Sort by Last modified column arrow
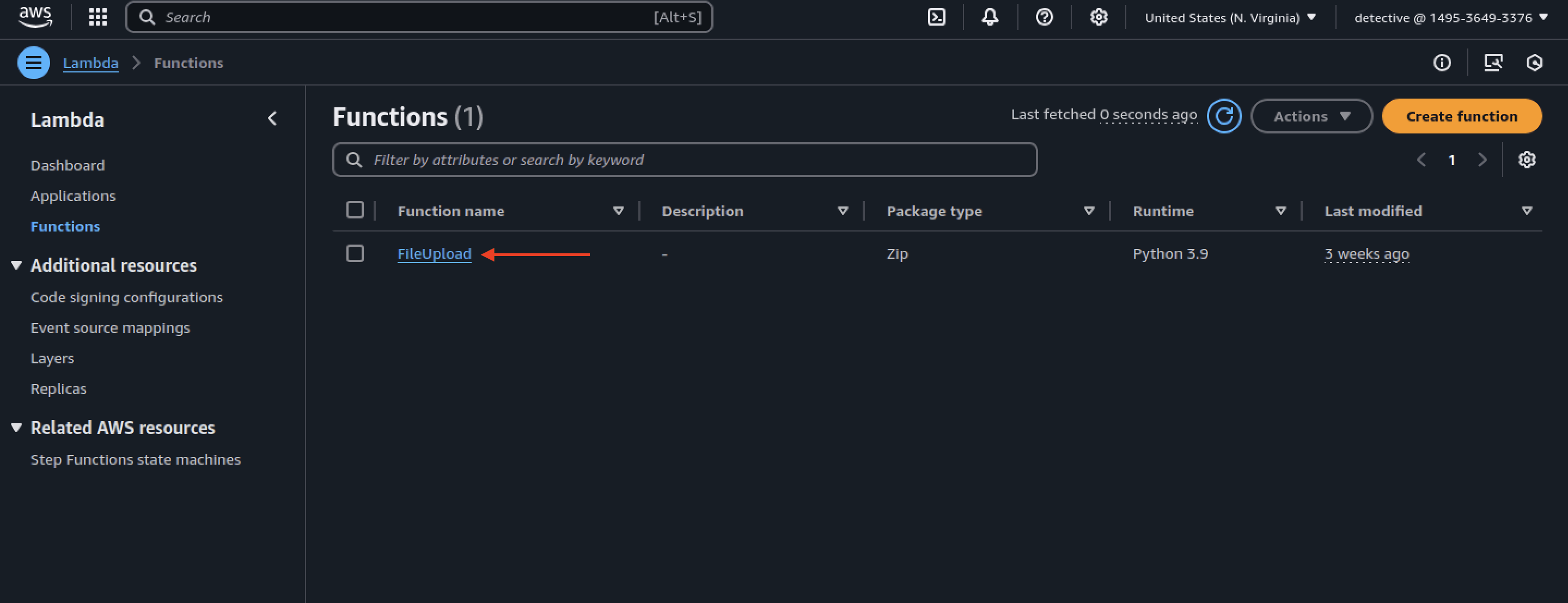The width and height of the screenshot is (1568, 603). point(1526,211)
